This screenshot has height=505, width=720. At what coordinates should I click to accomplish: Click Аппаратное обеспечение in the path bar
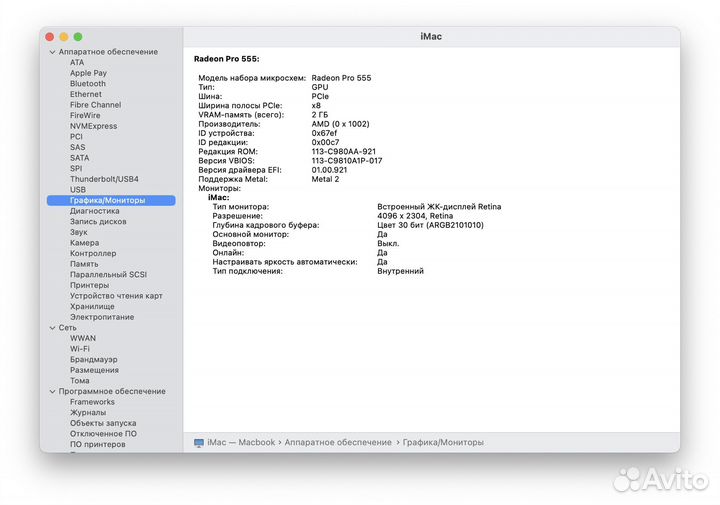[338, 442]
